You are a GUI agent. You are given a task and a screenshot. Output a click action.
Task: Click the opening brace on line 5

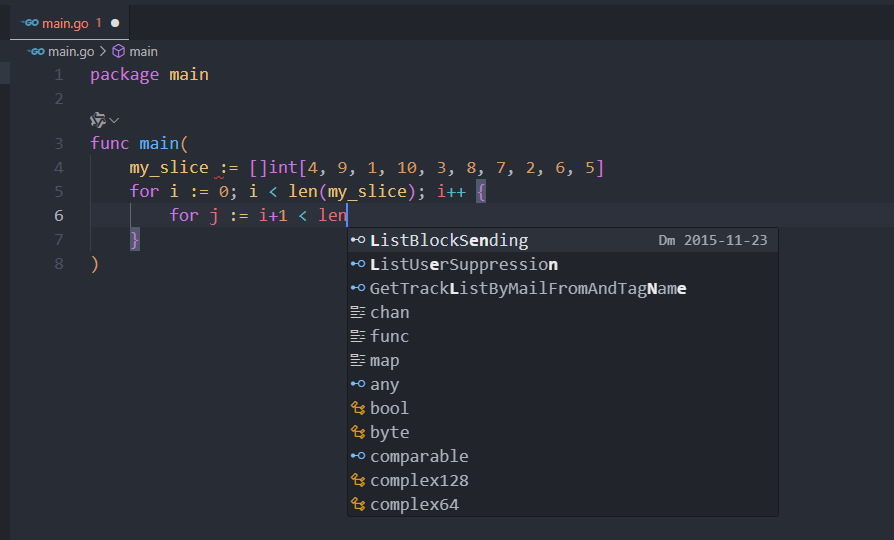pos(481,192)
